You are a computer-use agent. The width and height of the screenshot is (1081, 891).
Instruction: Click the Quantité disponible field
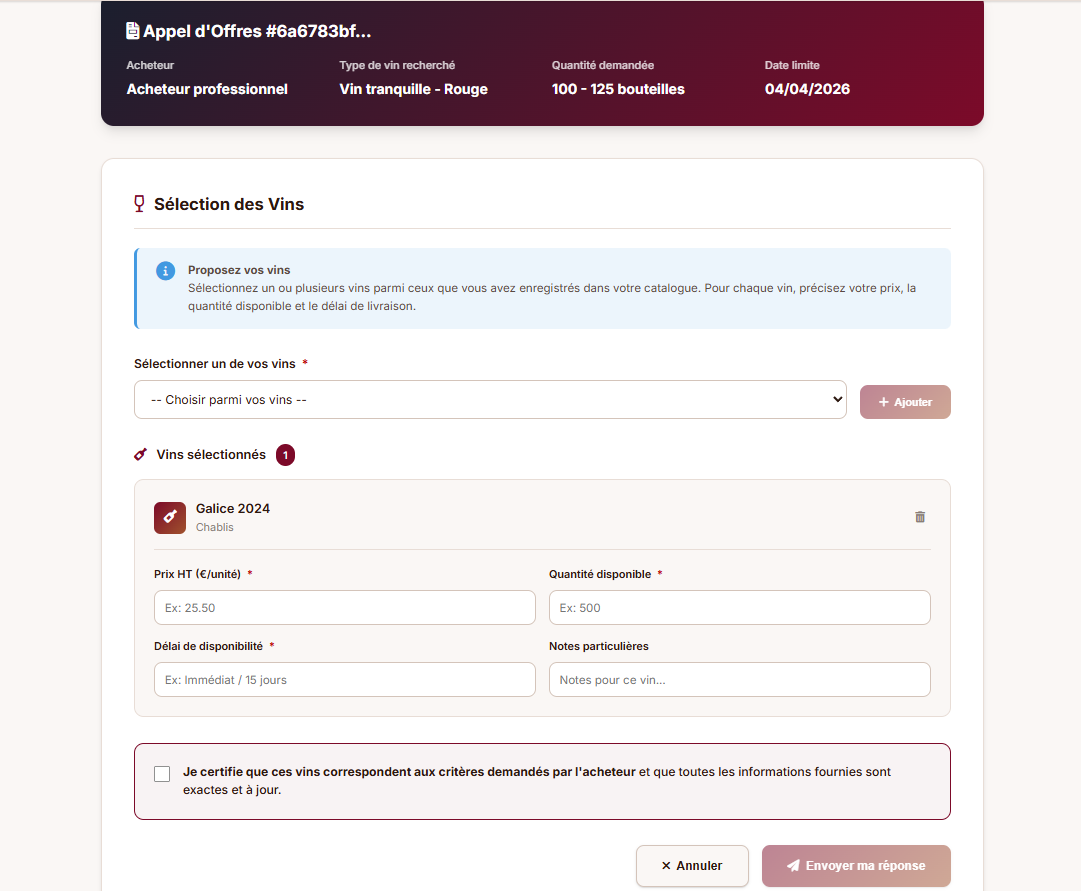[739, 608]
